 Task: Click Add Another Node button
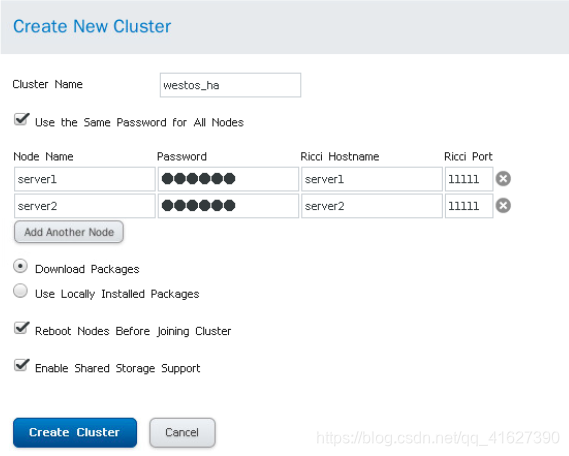click(x=69, y=232)
